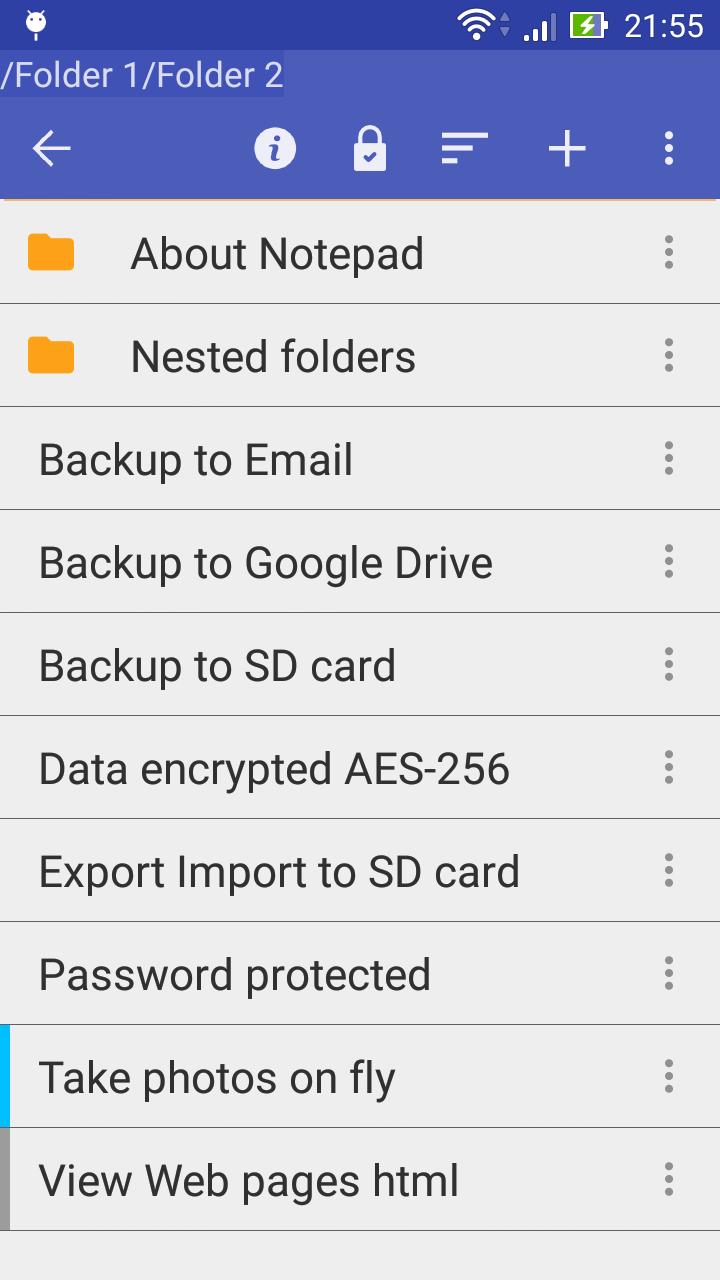Open the toolbar overflow menu
This screenshot has height=1280, width=720.
[669, 149]
